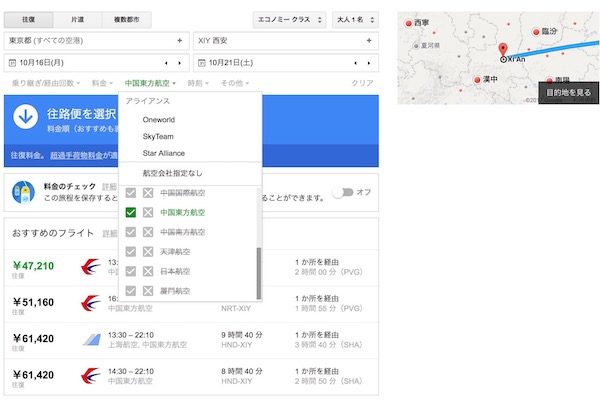Click the airline list scrollbar
The width and height of the screenshot is (600, 400).
259,273
